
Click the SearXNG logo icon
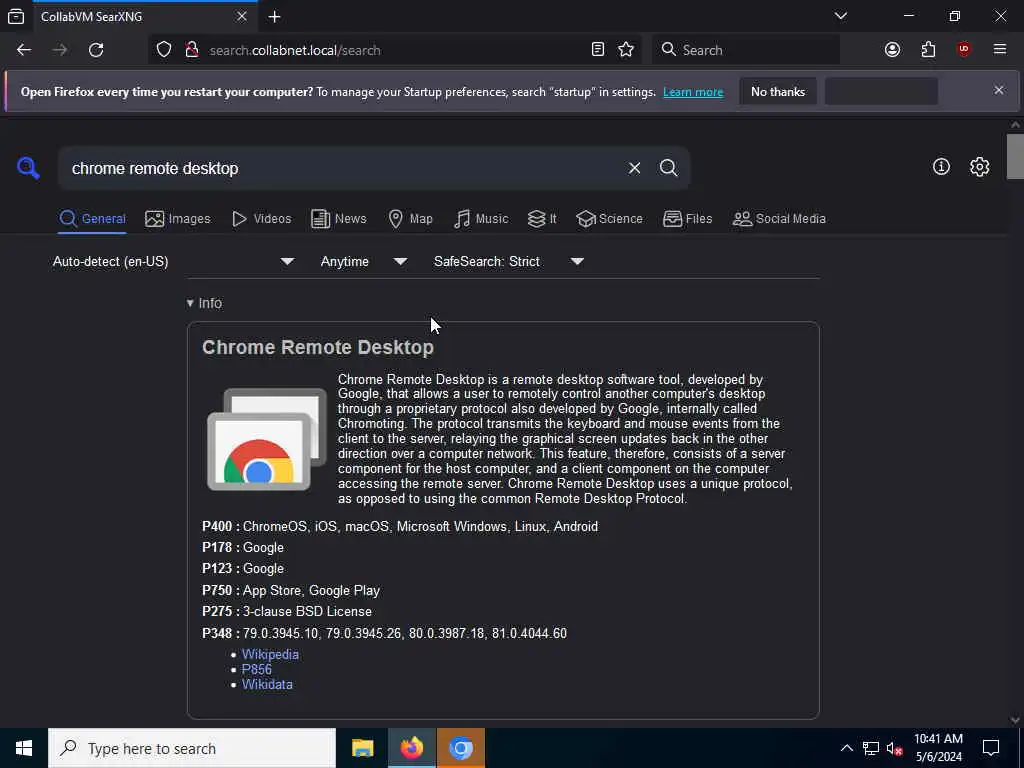28,168
